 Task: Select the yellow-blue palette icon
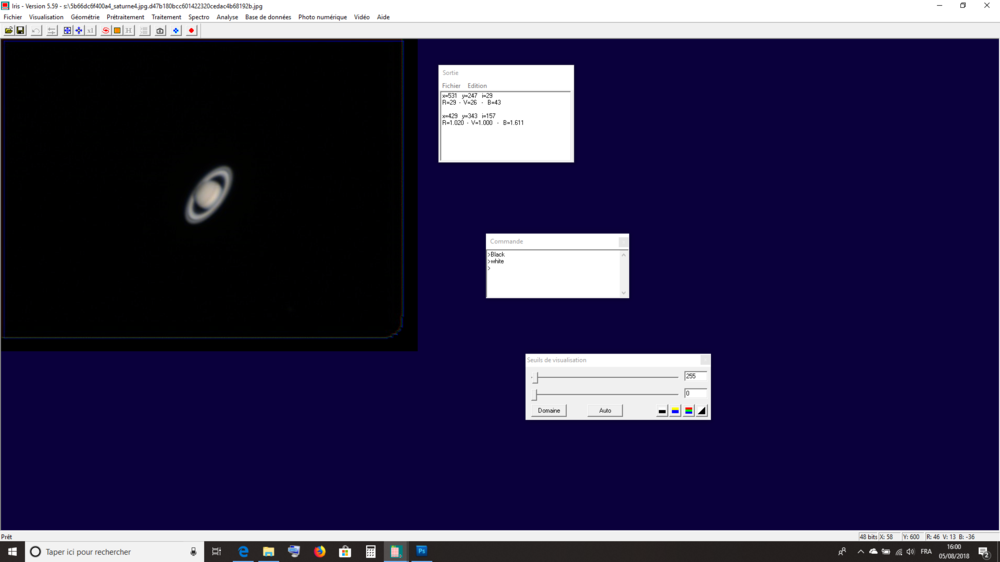(675, 411)
